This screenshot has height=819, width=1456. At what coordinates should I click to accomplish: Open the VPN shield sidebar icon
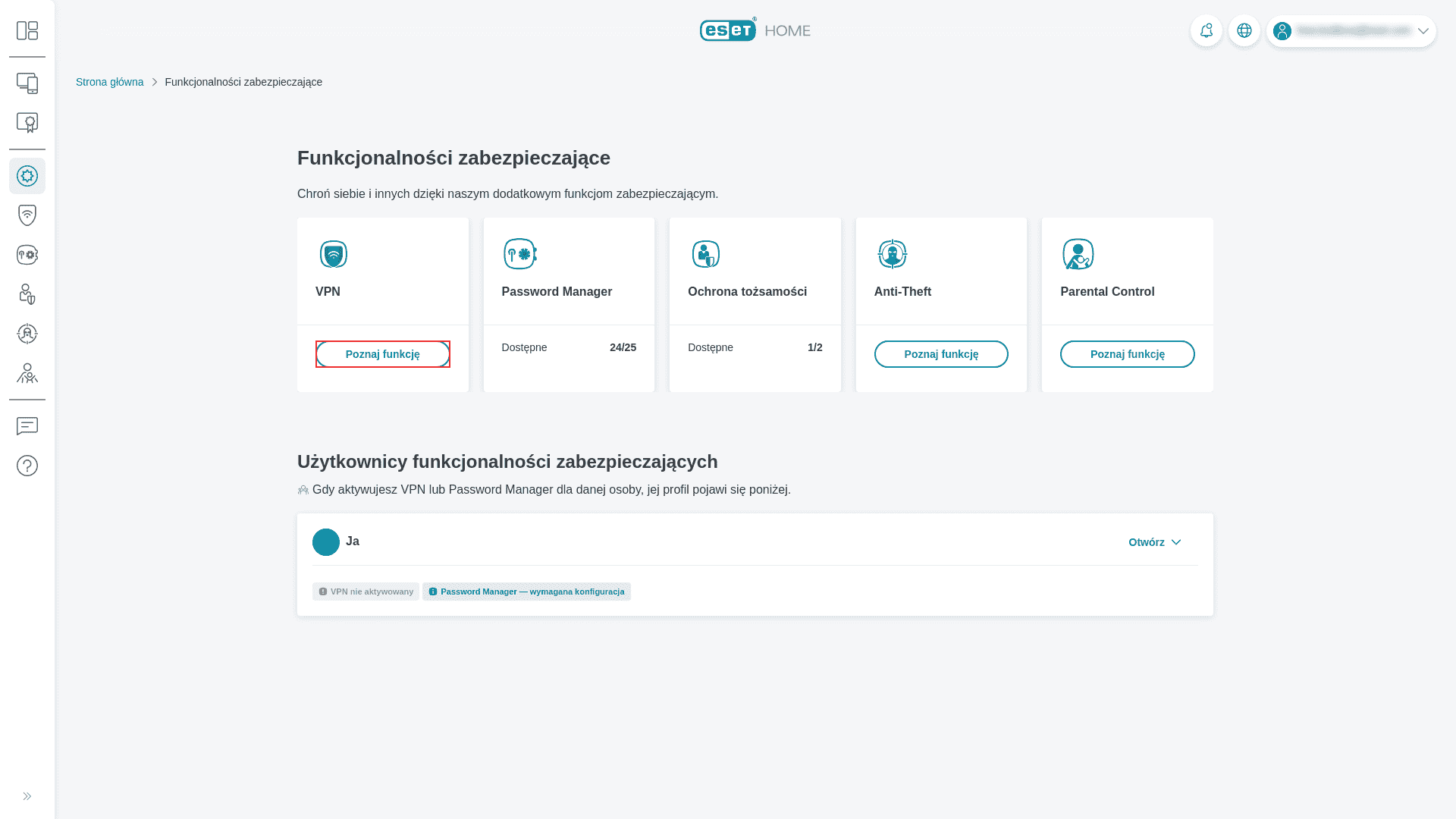click(x=27, y=215)
